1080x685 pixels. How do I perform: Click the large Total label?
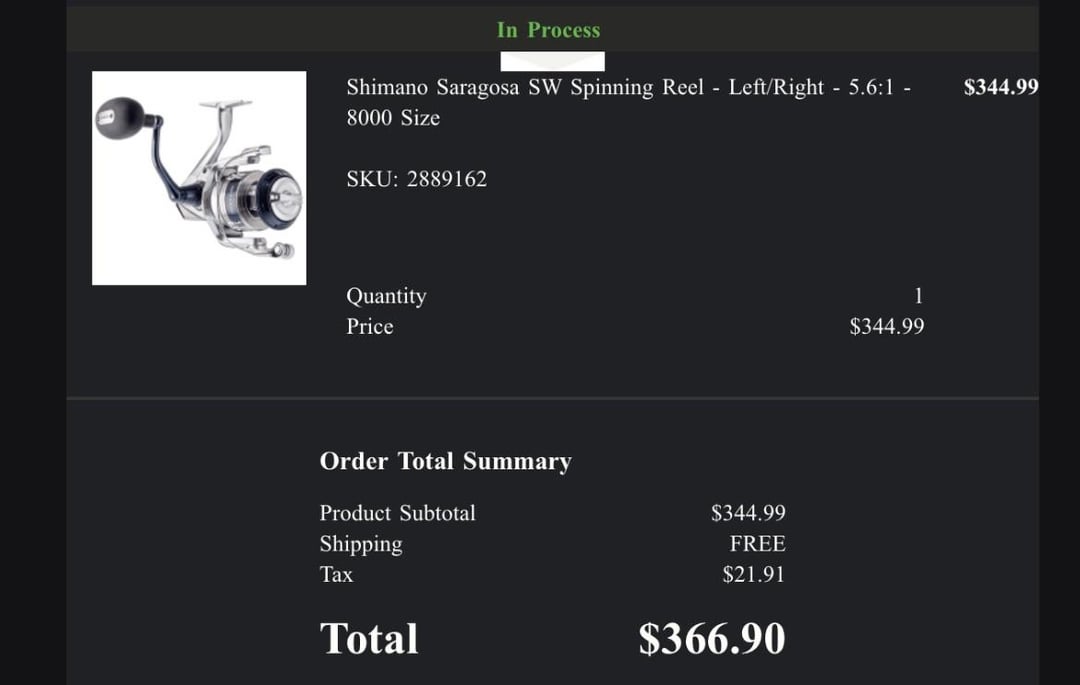click(369, 639)
